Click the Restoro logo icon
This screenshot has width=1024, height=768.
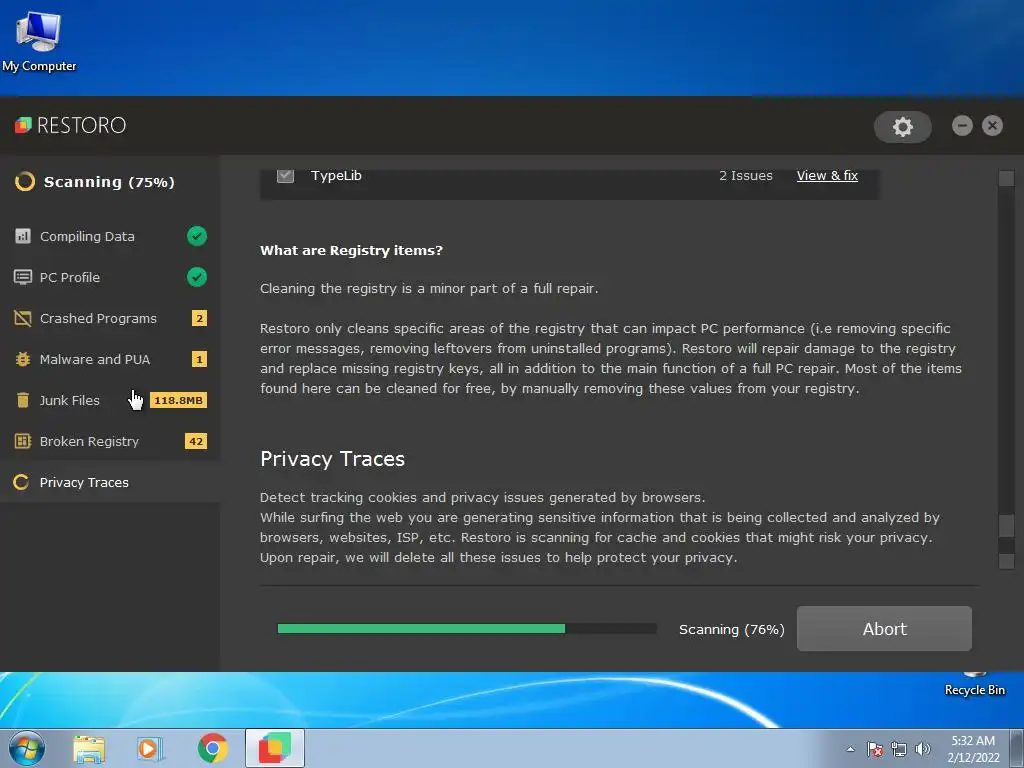click(24, 125)
